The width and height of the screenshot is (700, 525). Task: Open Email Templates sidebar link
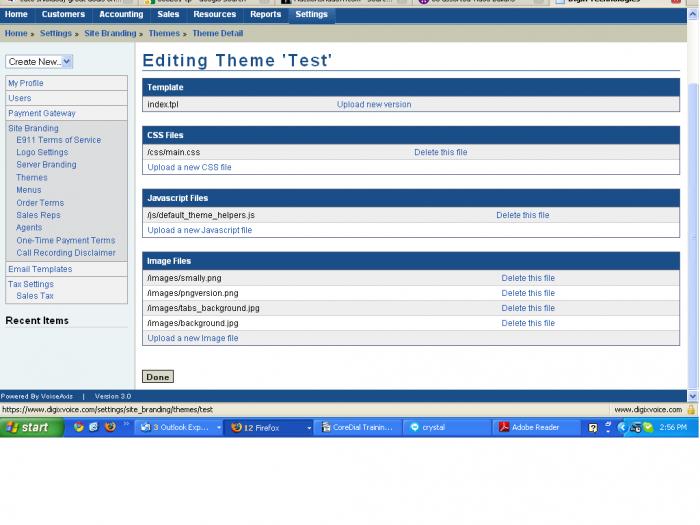pyautogui.click(x=40, y=269)
